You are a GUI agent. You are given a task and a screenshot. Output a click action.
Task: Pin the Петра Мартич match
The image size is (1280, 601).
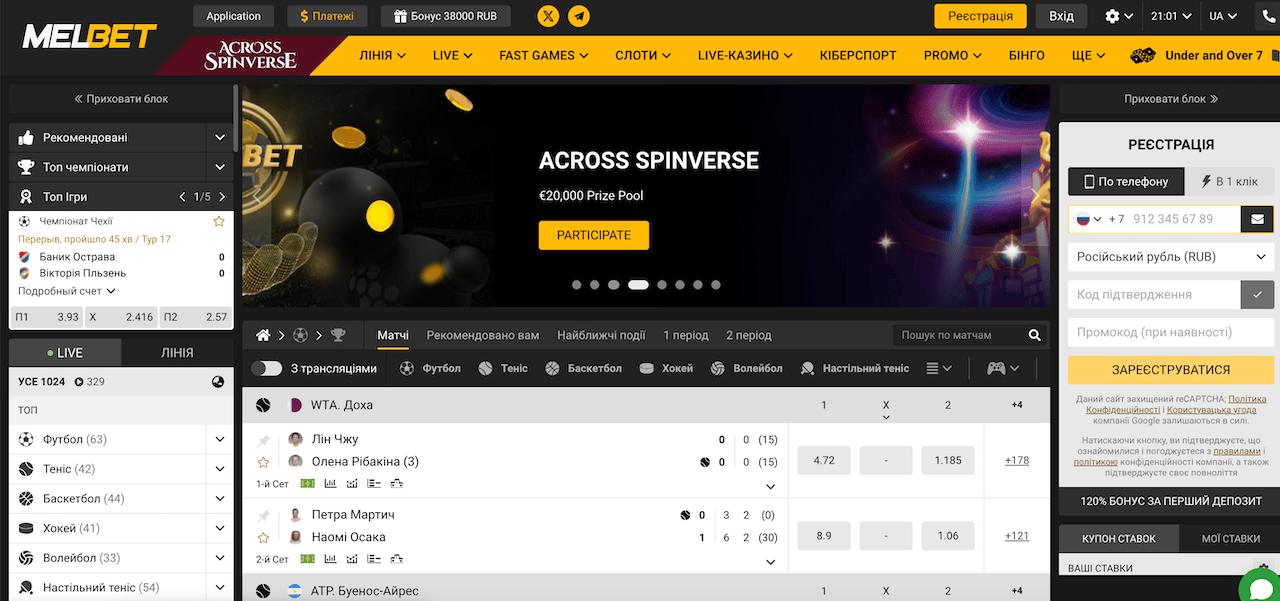[x=264, y=515]
